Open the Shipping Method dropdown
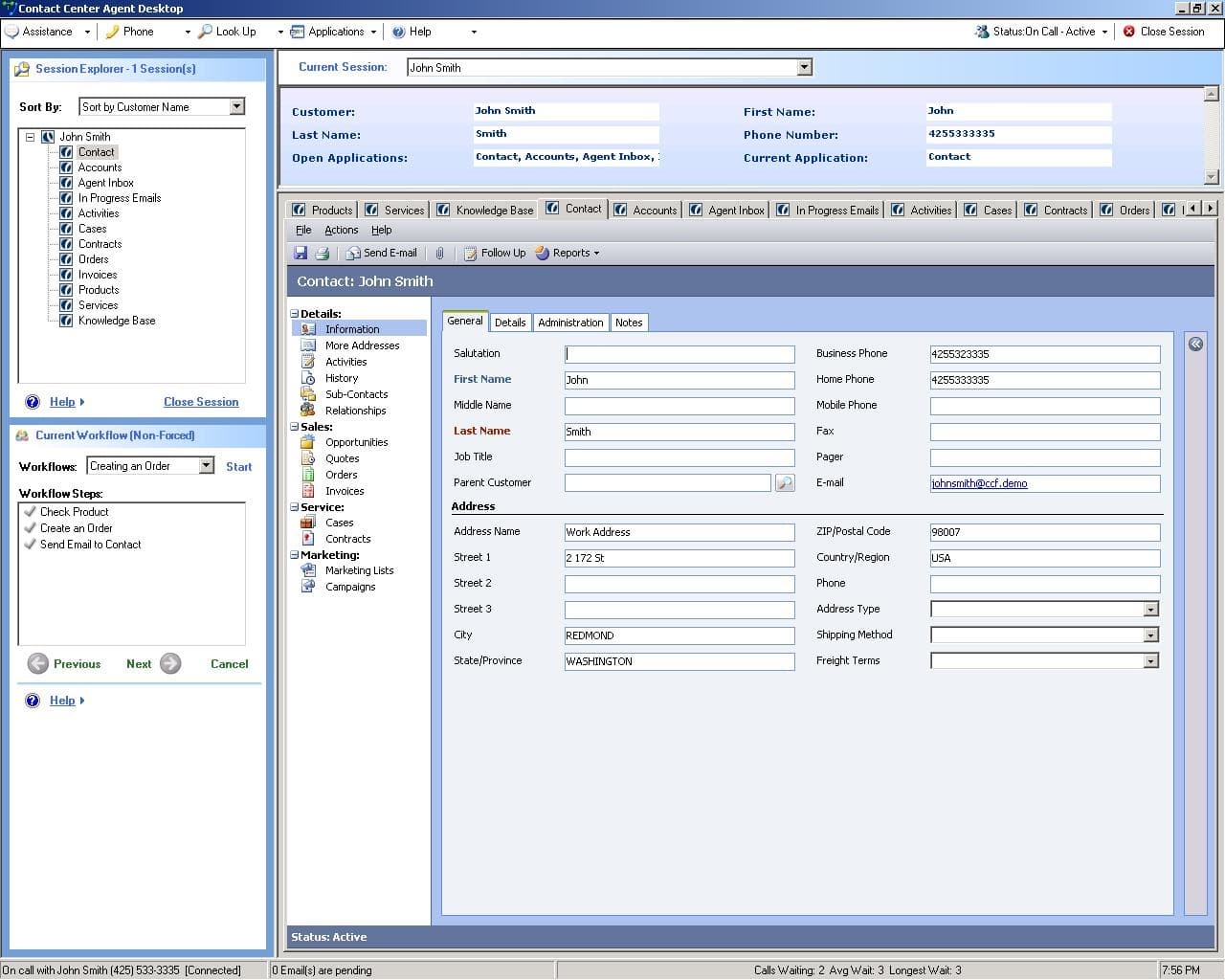The image size is (1225, 980). coord(1151,635)
